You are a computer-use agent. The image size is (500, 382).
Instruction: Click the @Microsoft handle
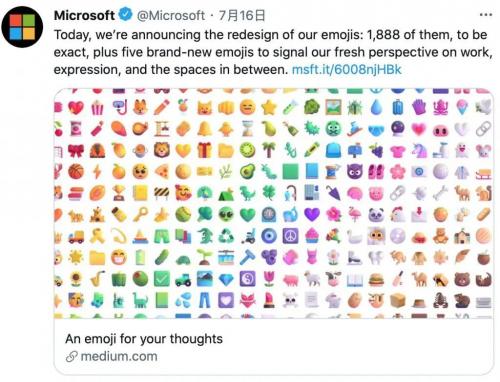pyautogui.click(x=171, y=15)
